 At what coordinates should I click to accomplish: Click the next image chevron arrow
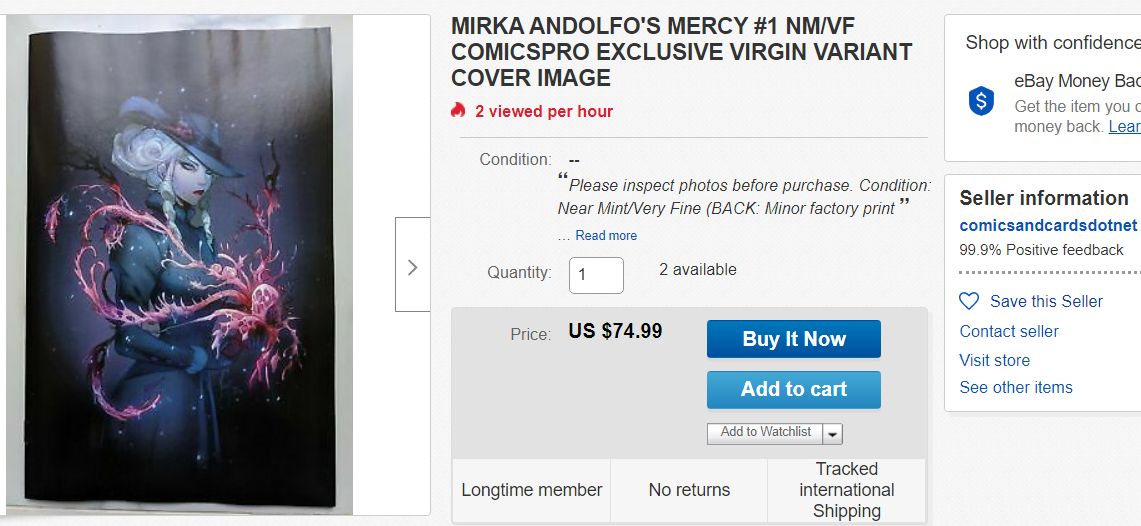point(412,267)
